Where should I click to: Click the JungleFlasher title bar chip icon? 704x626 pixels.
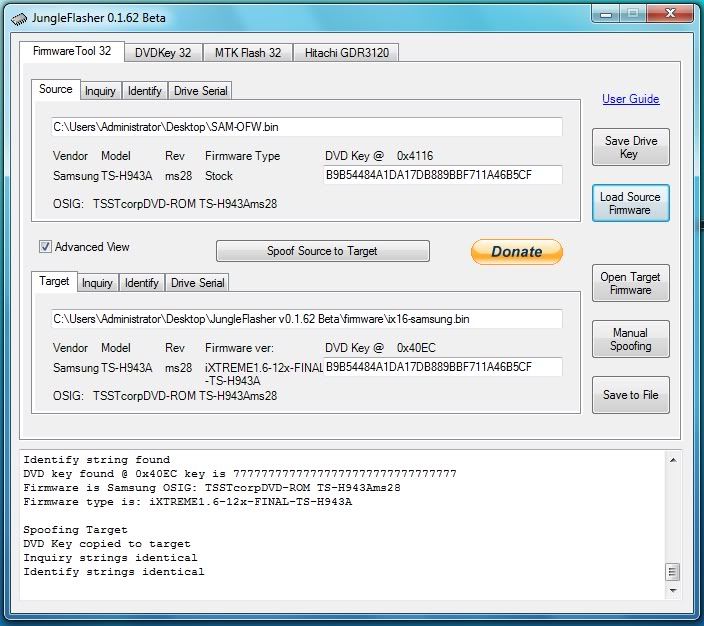[x=18, y=19]
